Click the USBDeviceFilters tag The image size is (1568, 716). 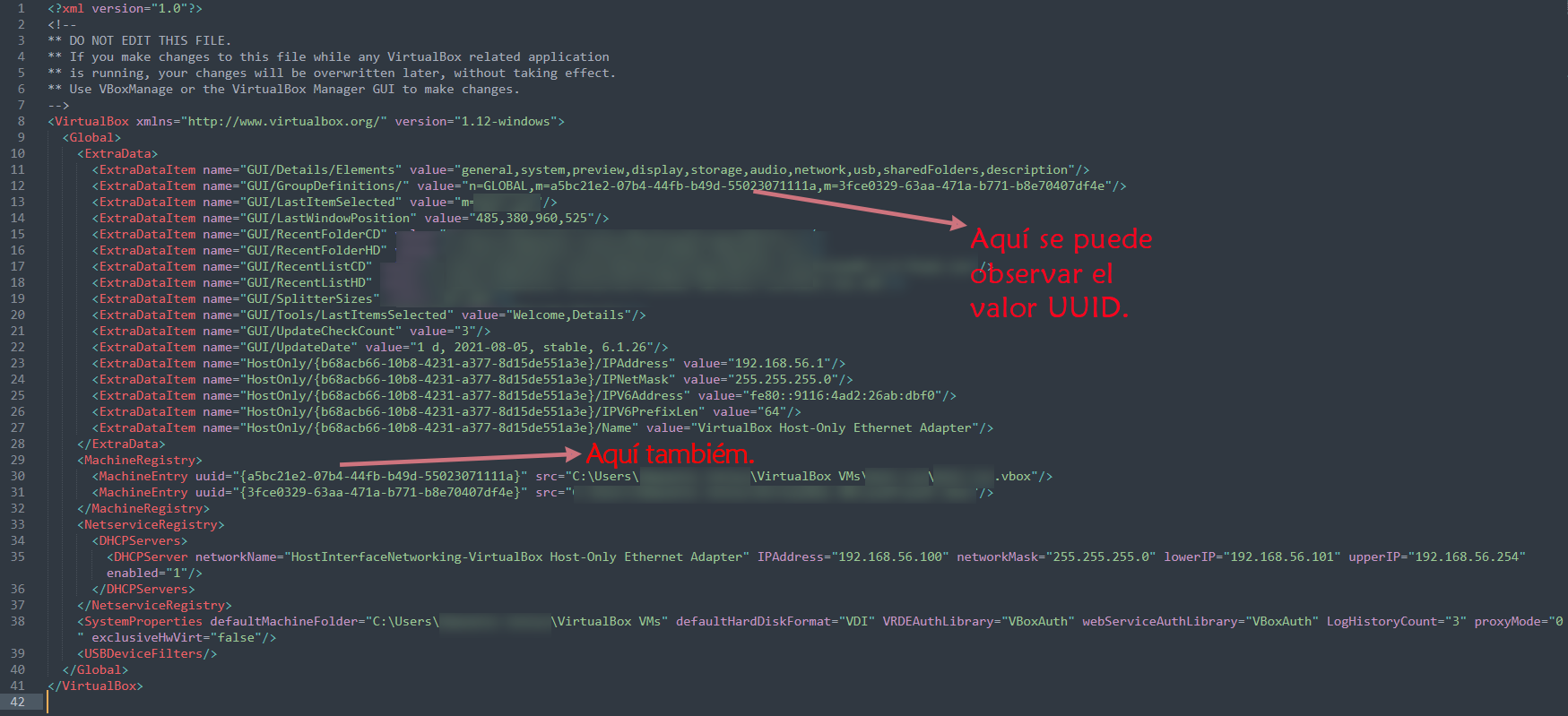point(147,653)
